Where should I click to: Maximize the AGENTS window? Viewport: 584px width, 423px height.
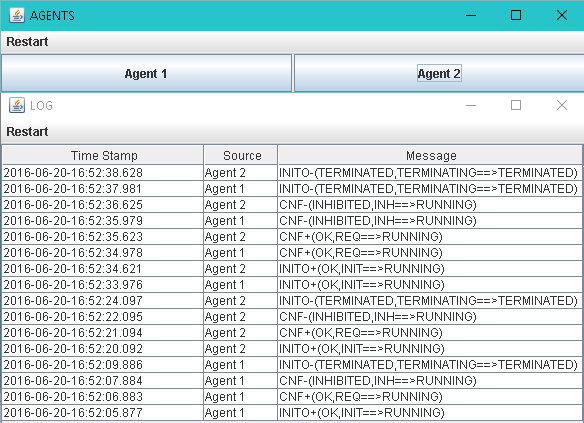(516, 15)
